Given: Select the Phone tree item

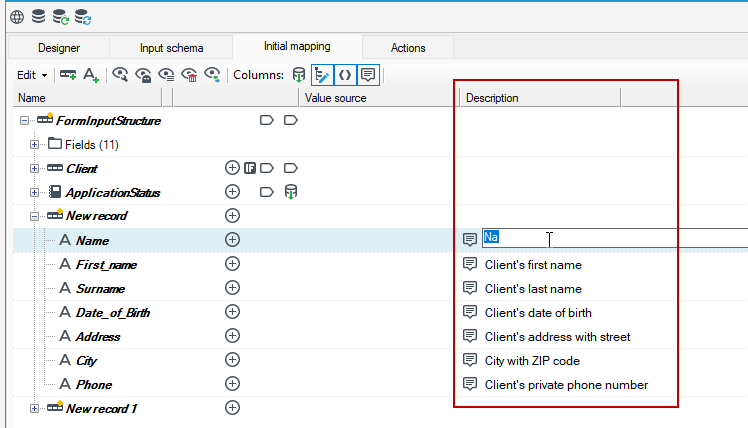Looking at the screenshot, I should click(x=94, y=385).
